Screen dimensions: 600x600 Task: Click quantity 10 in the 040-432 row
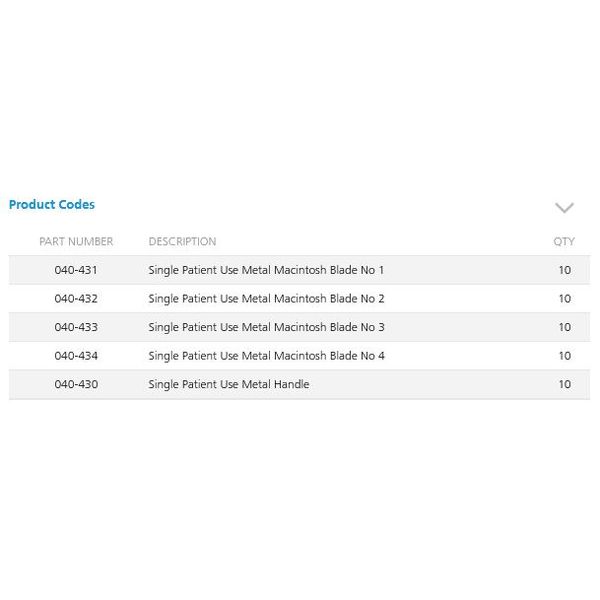point(565,298)
